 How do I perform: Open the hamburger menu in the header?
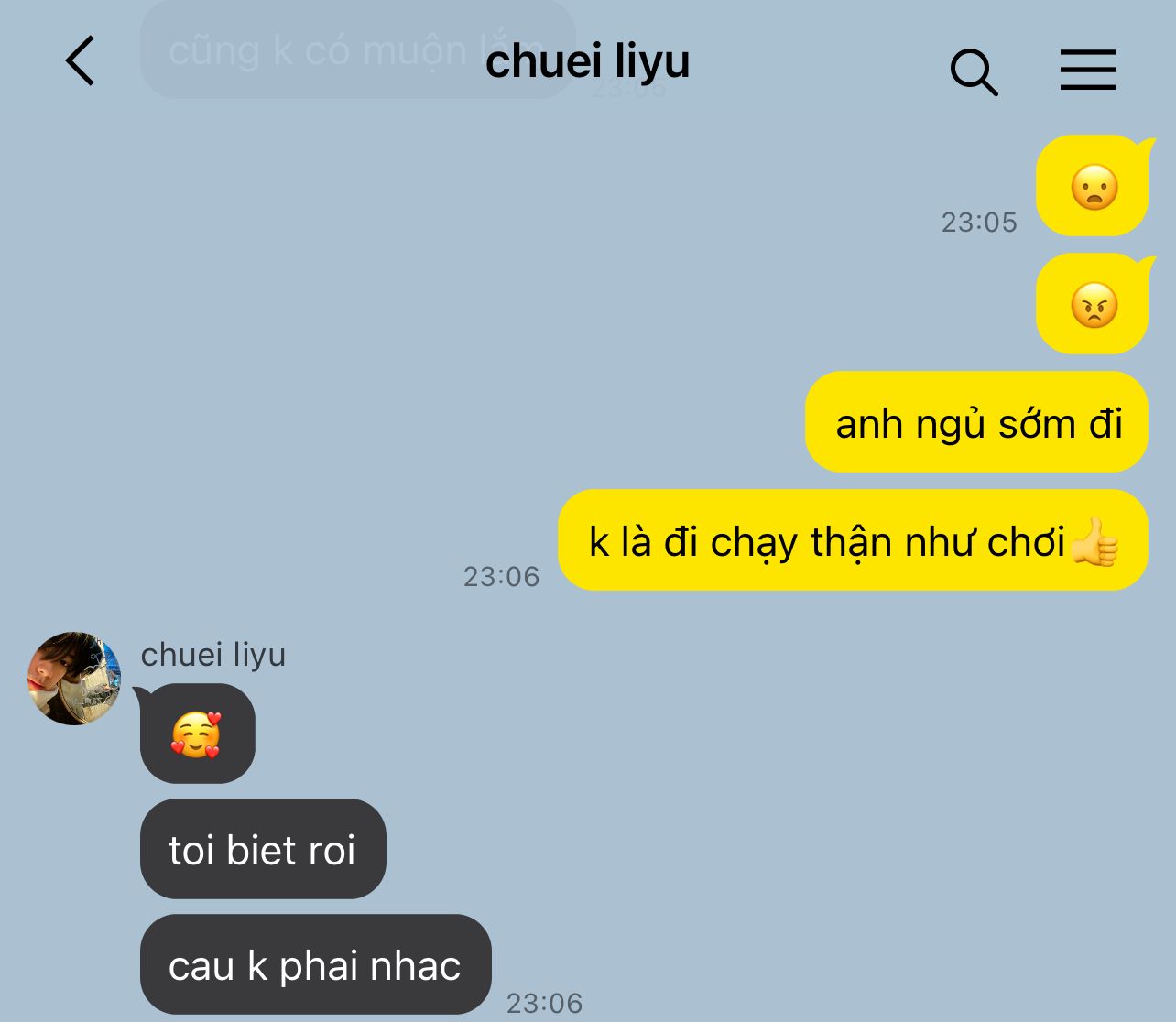[x=1088, y=70]
